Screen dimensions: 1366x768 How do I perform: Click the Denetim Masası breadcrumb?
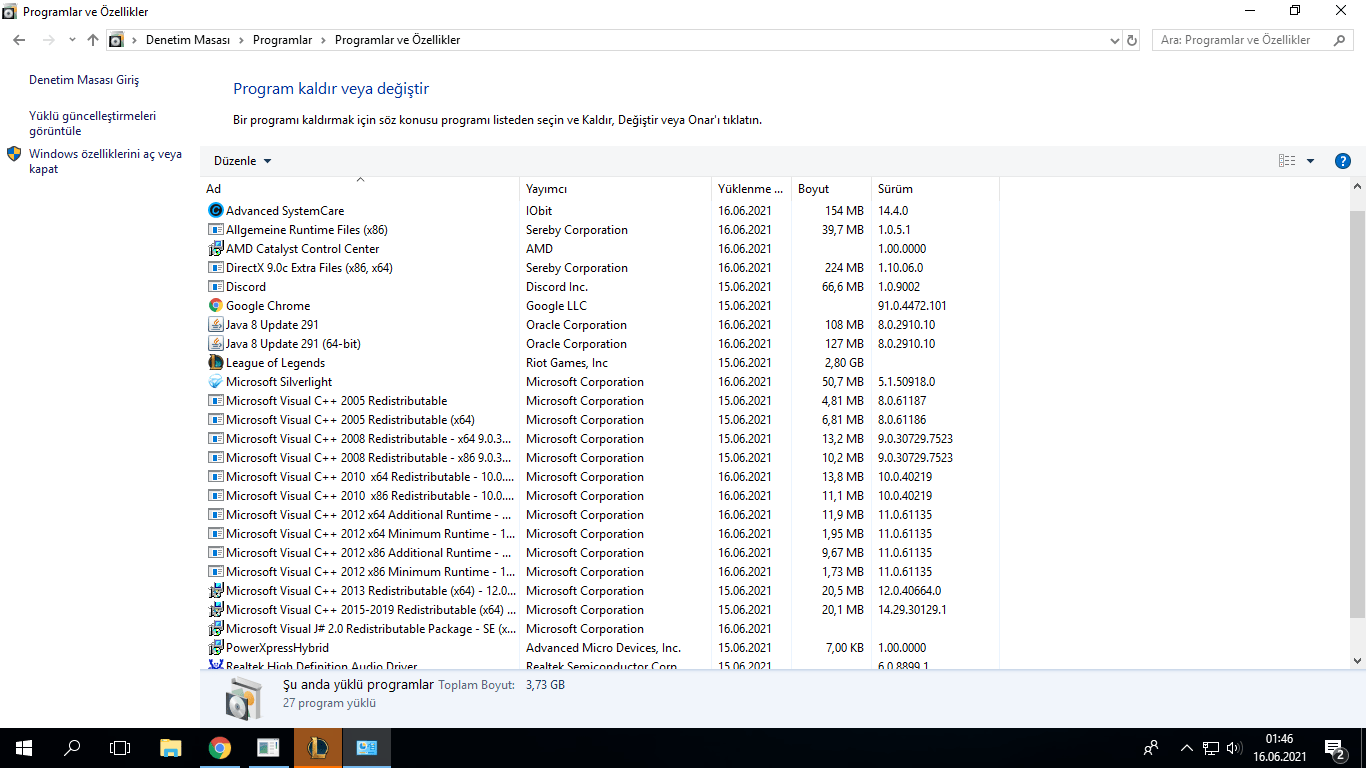tap(188, 40)
